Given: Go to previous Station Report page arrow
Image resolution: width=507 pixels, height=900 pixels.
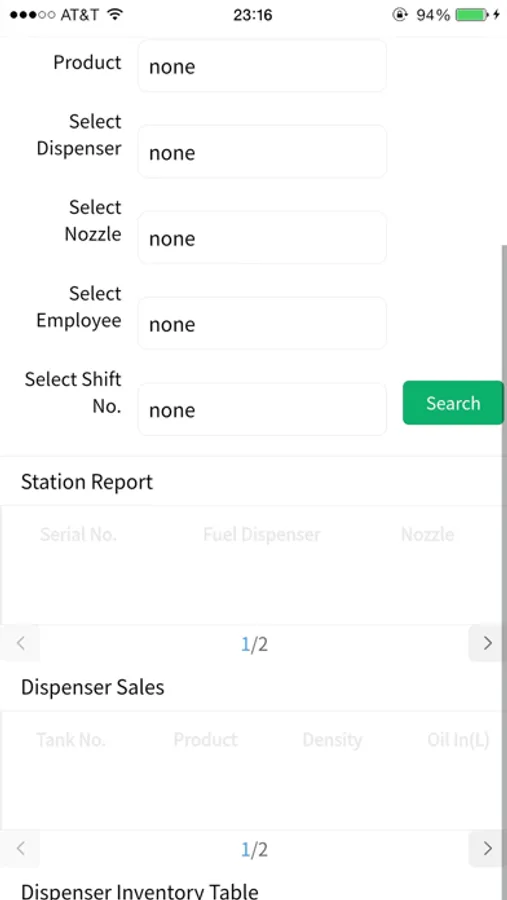Looking at the screenshot, I should point(20,643).
